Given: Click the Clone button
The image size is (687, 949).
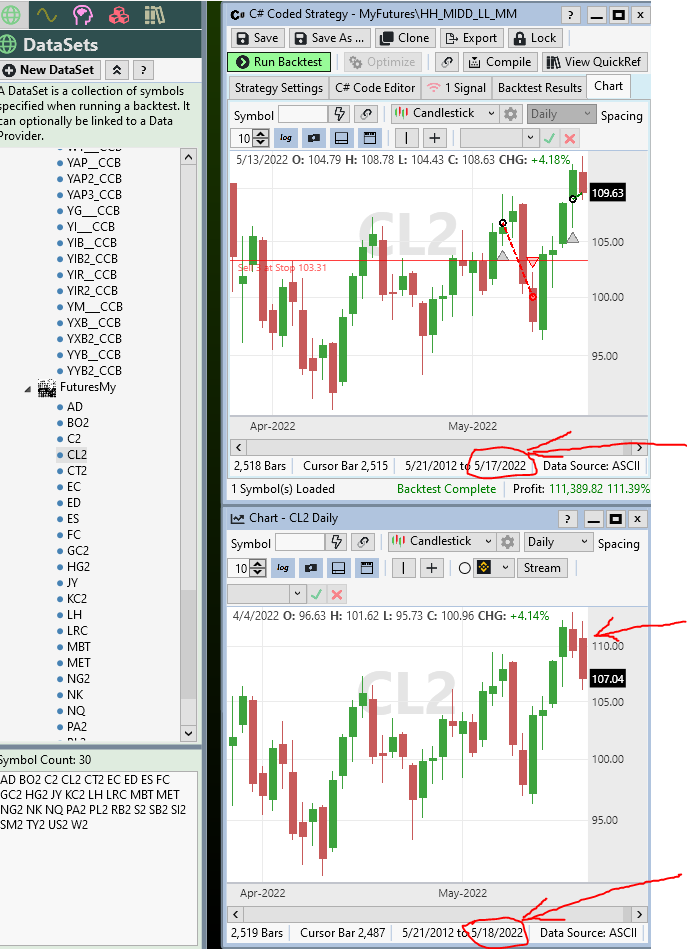Looking at the screenshot, I should 404,38.
